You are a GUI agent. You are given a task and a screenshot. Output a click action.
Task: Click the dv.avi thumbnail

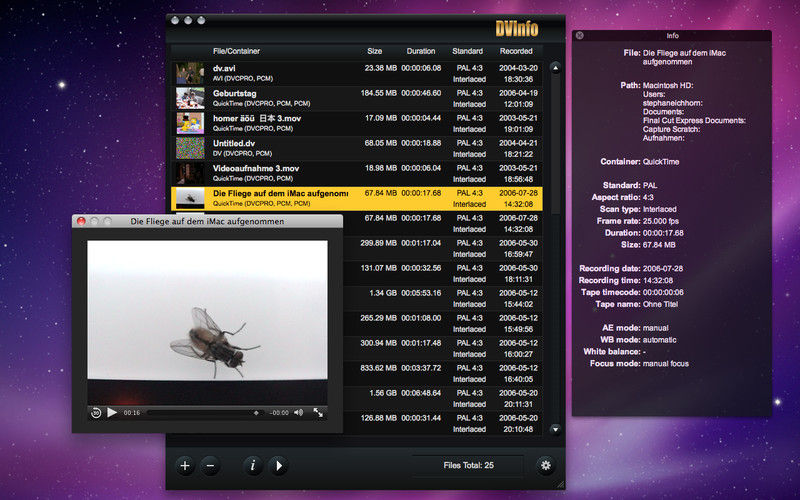tap(190, 73)
